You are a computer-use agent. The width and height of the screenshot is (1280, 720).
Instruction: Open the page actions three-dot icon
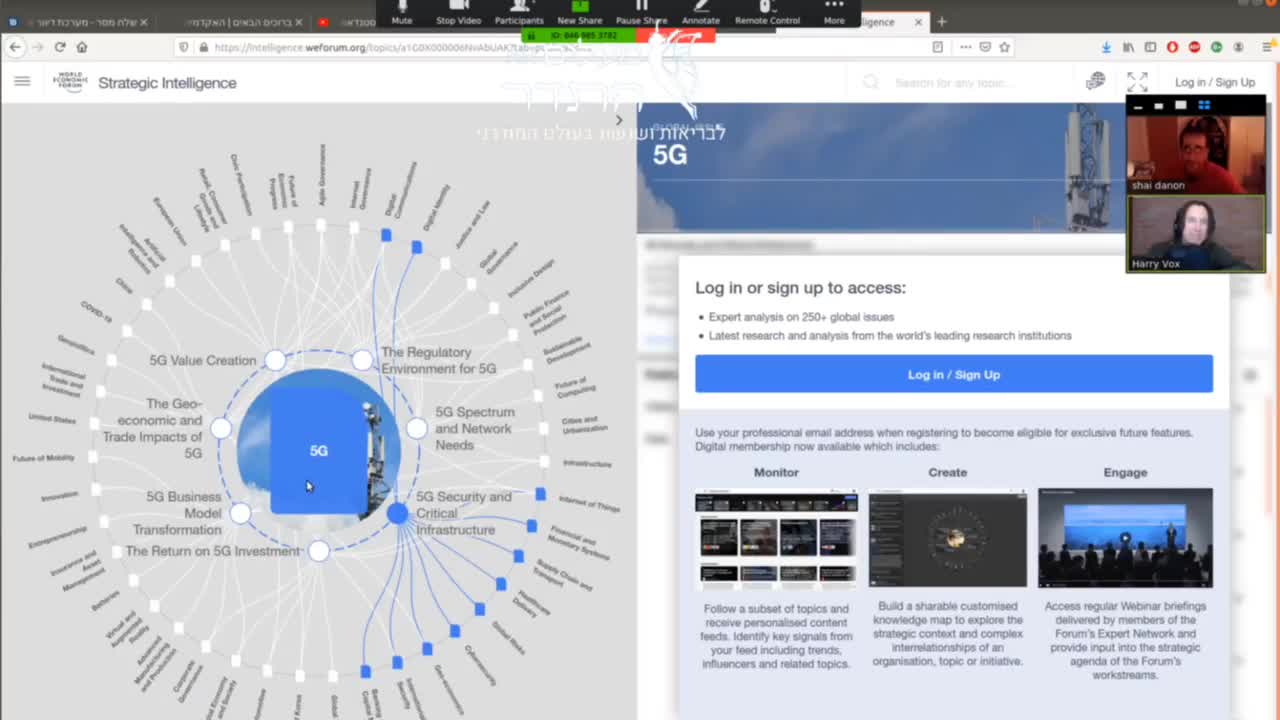pyautogui.click(x=965, y=47)
